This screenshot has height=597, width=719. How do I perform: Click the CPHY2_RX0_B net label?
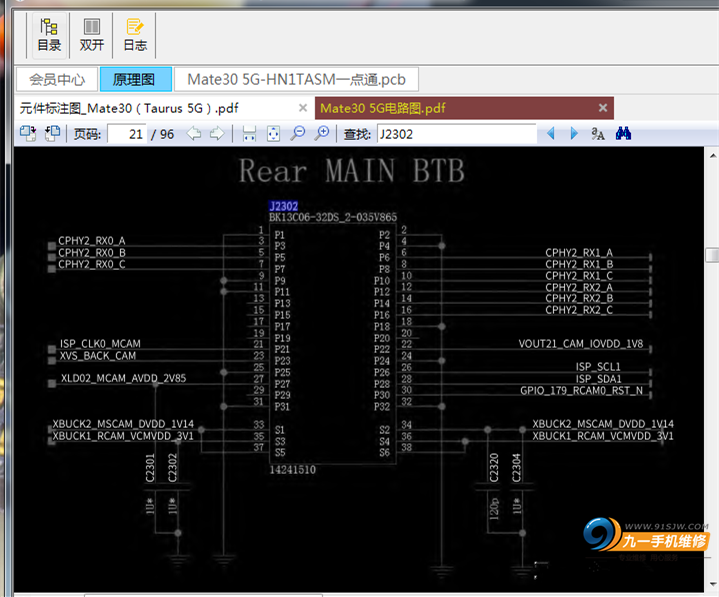pyautogui.click(x=92, y=253)
